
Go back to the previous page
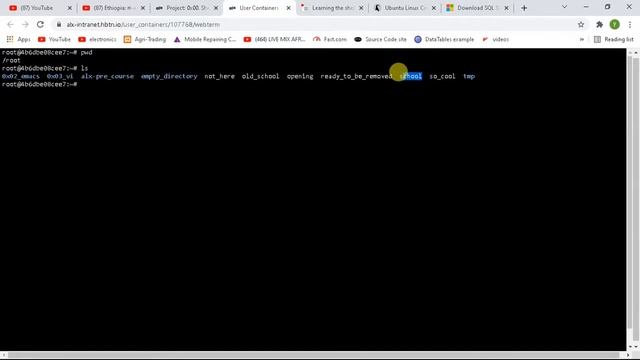(x=10, y=24)
